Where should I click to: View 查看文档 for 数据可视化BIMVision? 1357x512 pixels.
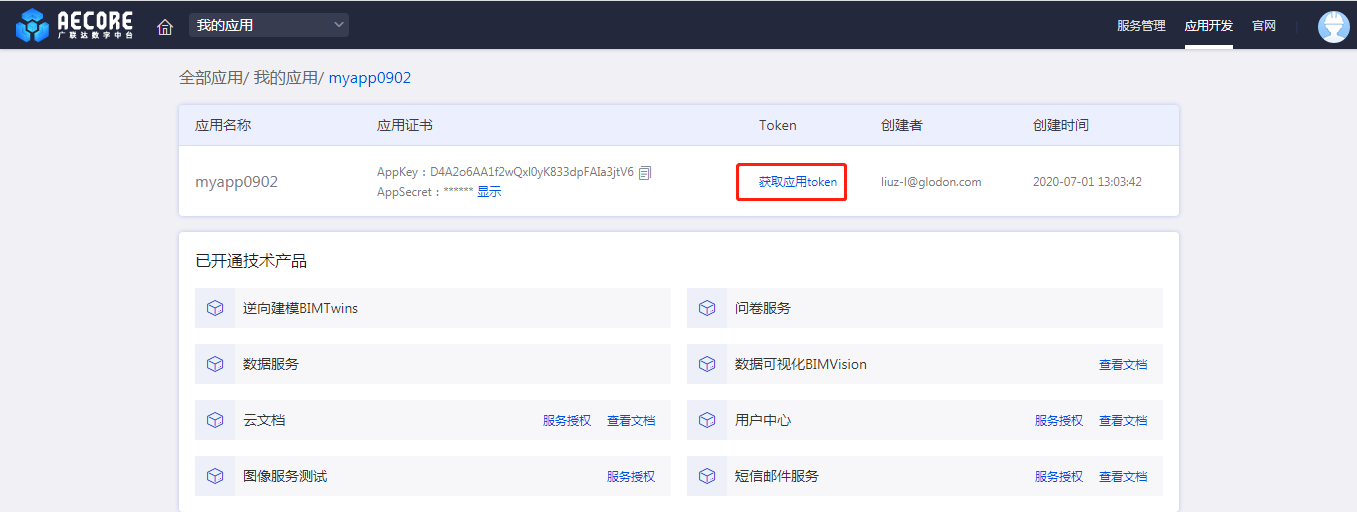(1123, 365)
